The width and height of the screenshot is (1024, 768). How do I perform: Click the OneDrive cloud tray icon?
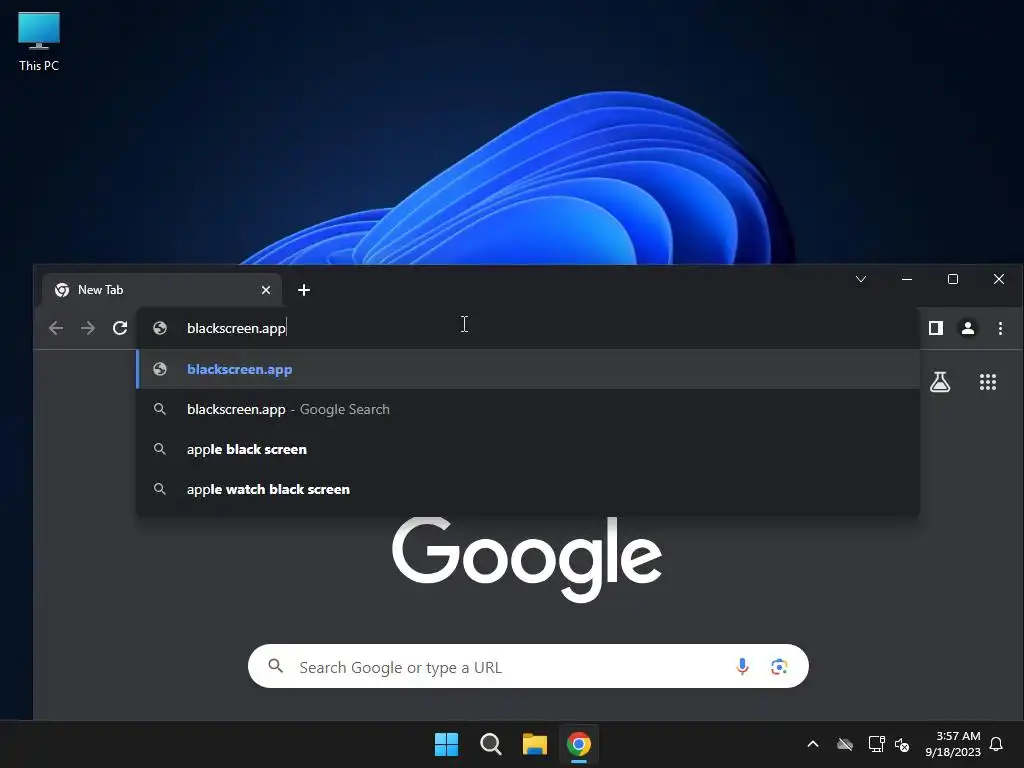tap(845, 744)
